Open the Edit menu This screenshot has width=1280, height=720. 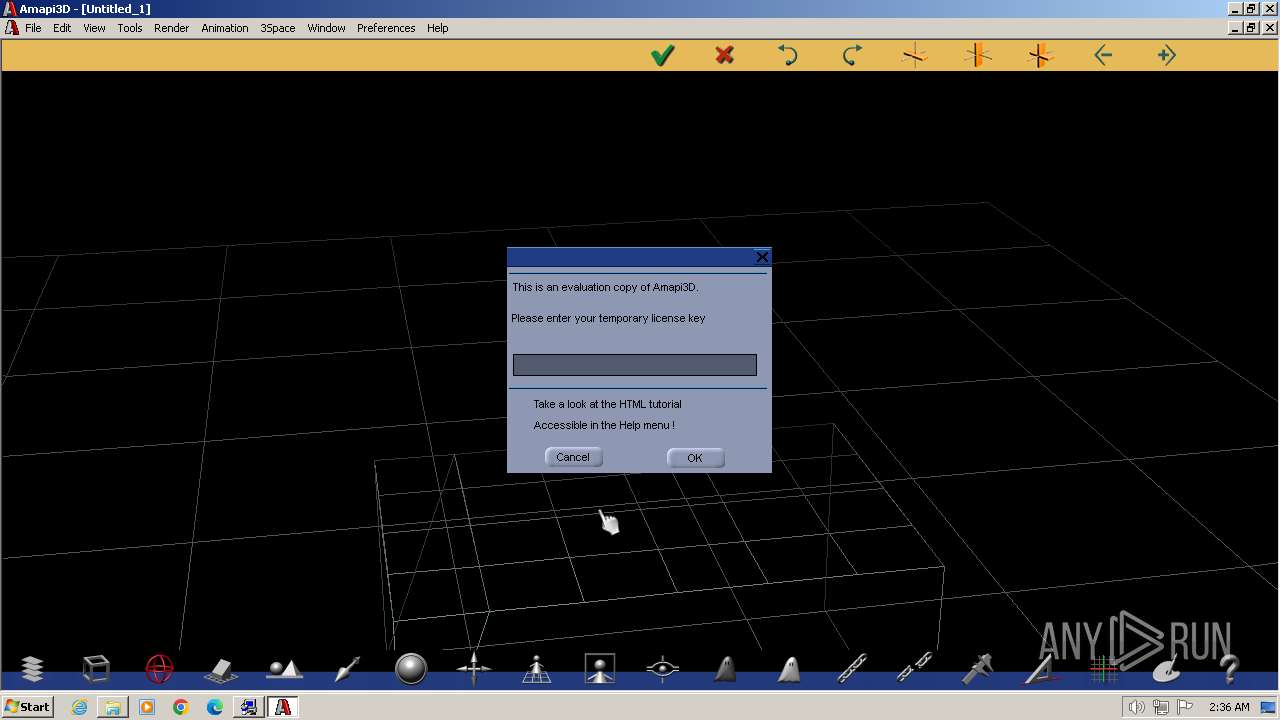pos(62,28)
